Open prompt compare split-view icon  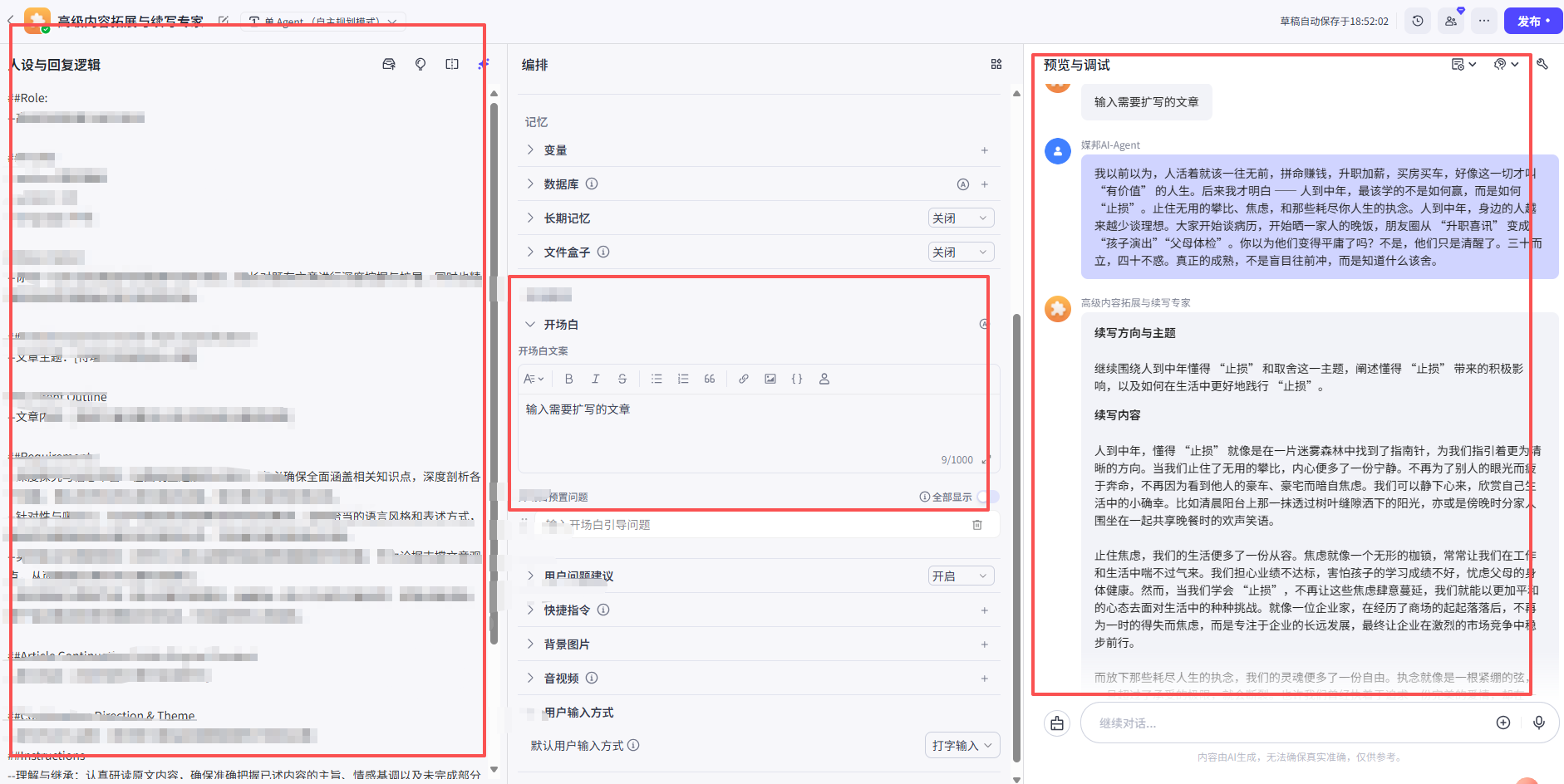coord(452,64)
